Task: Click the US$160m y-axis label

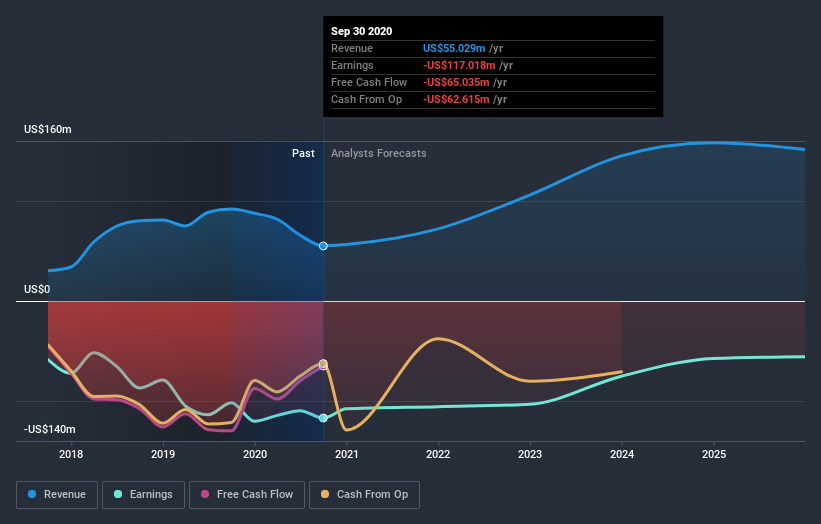Action: (x=48, y=129)
